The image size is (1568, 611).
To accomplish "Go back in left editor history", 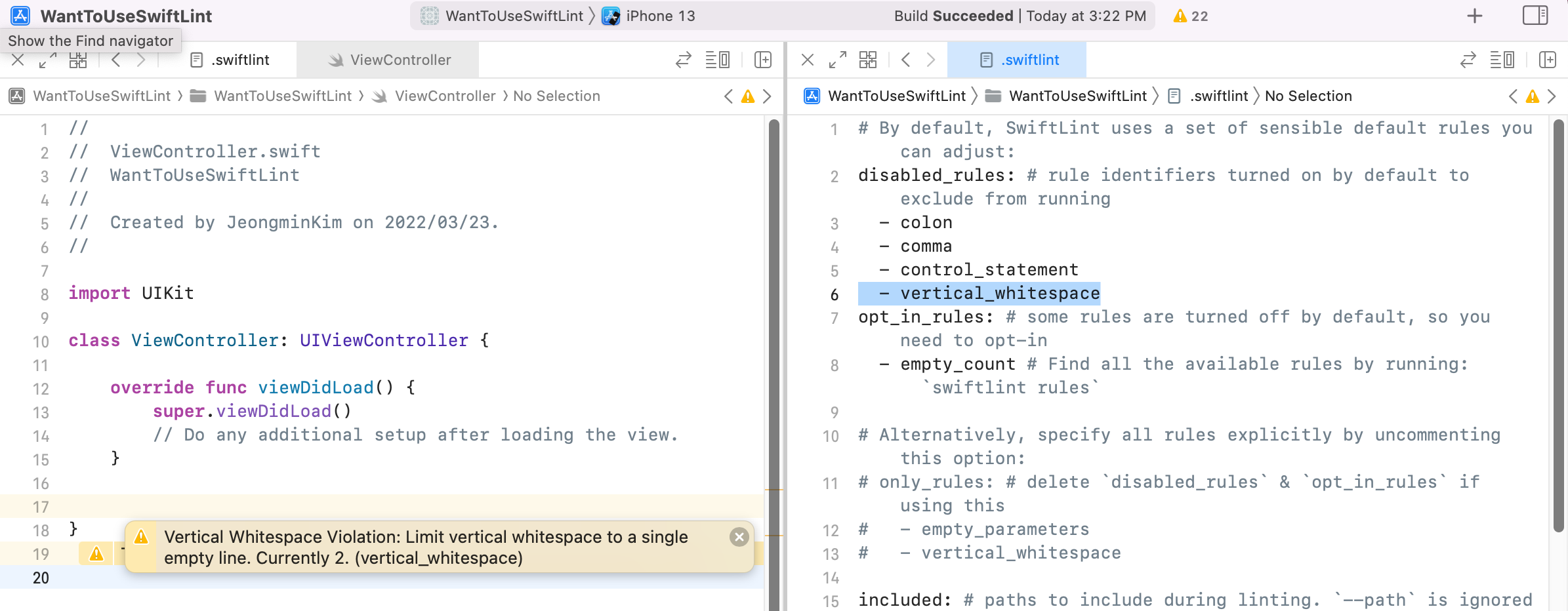I will pyautogui.click(x=116, y=60).
